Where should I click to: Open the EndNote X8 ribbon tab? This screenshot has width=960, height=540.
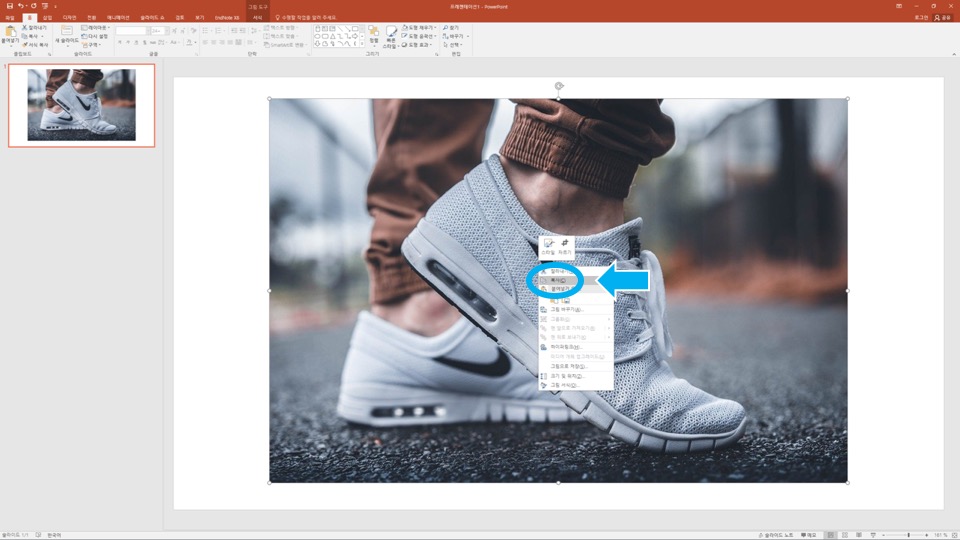click(227, 18)
